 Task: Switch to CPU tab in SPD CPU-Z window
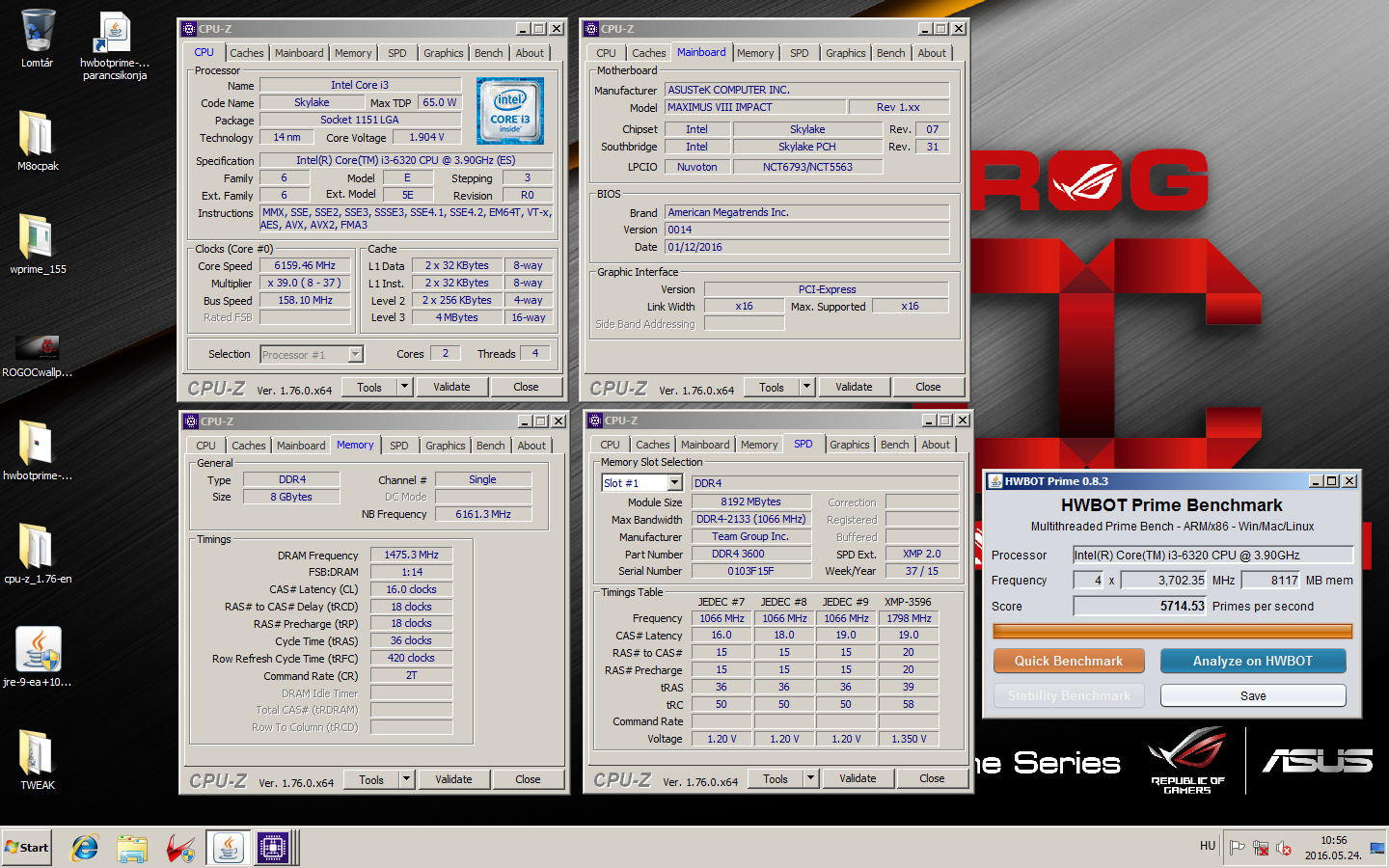(x=611, y=445)
